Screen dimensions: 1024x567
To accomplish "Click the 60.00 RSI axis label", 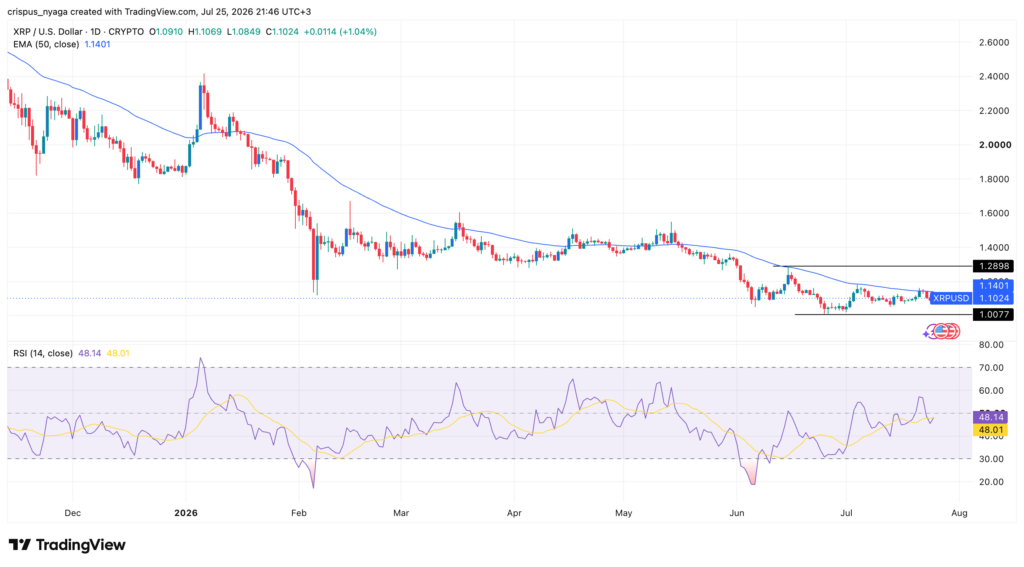I will click(x=991, y=391).
